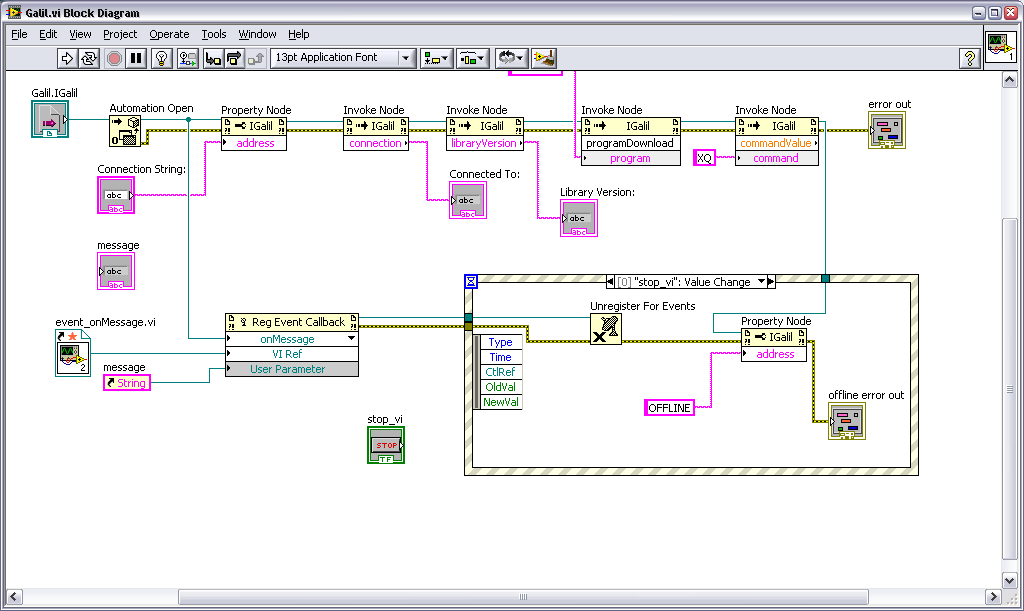Toggle Highlight Execution lightbulb
Viewport: 1024px width, 611px height.
(161, 58)
